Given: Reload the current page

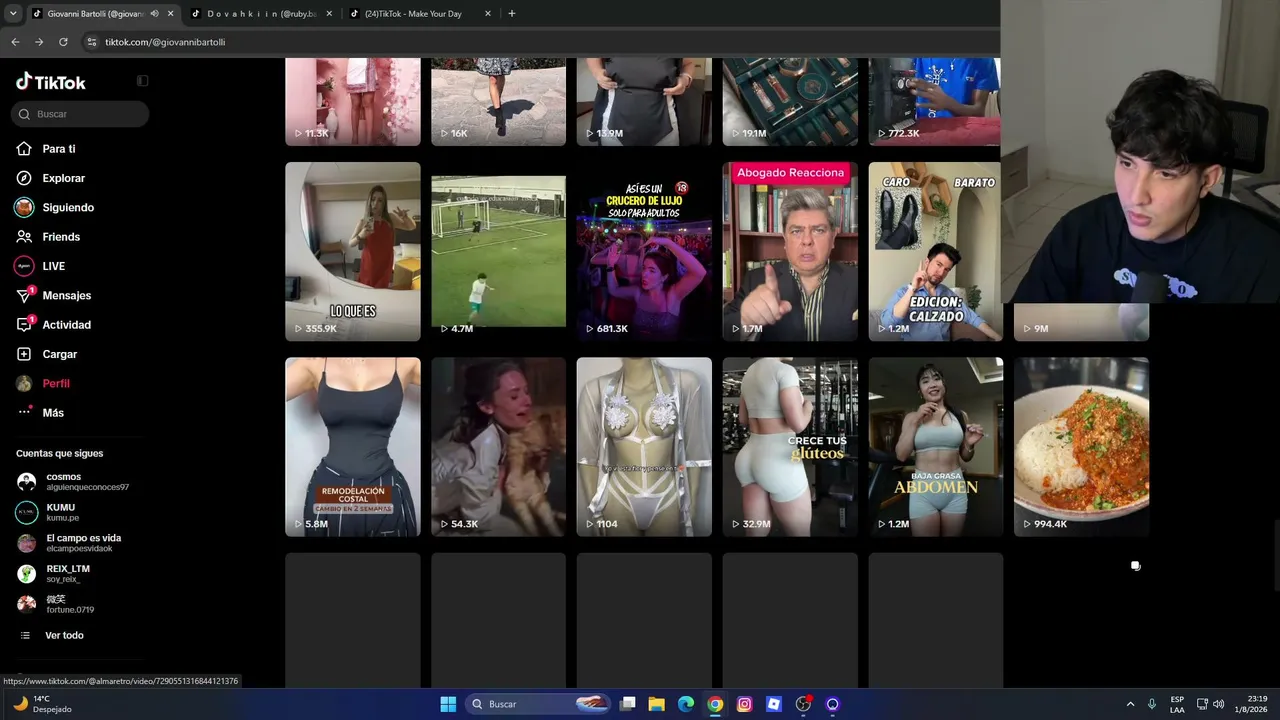Looking at the screenshot, I should click(x=63, y=42).
